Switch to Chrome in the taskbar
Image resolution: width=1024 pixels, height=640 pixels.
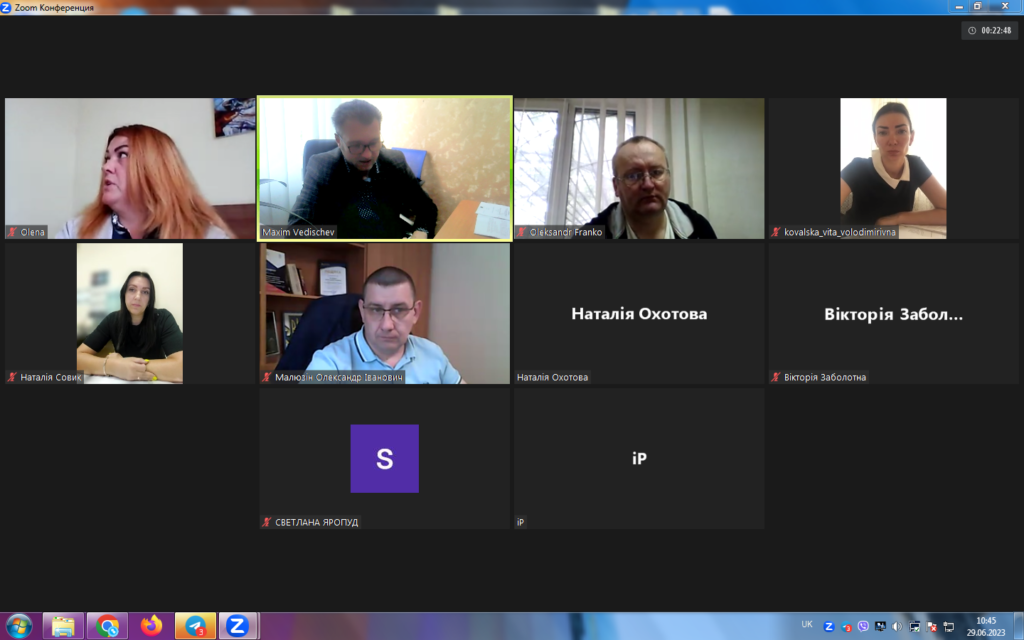(107, 626)
